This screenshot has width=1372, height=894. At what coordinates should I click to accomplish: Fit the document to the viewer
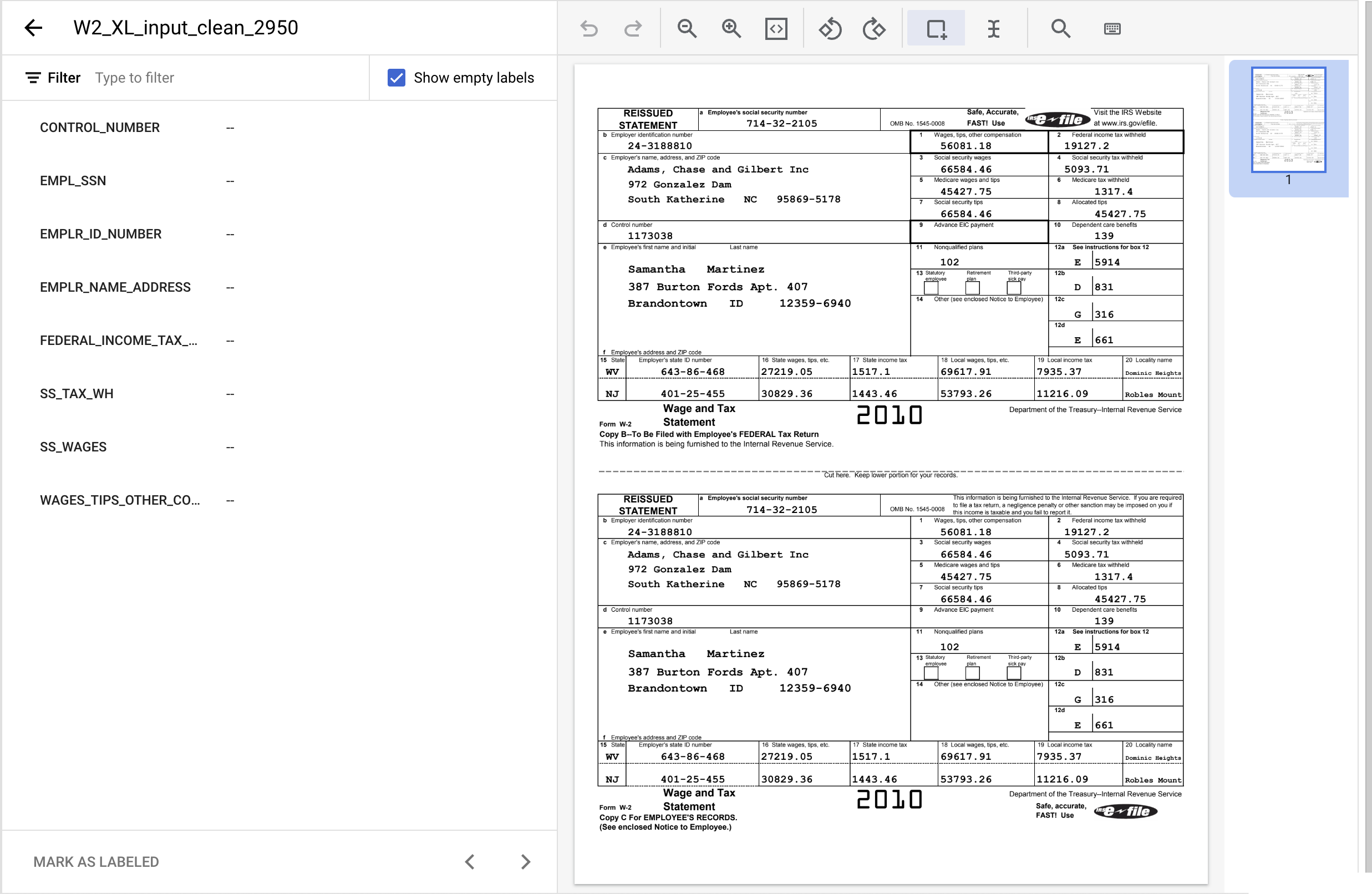pos(775,28)
